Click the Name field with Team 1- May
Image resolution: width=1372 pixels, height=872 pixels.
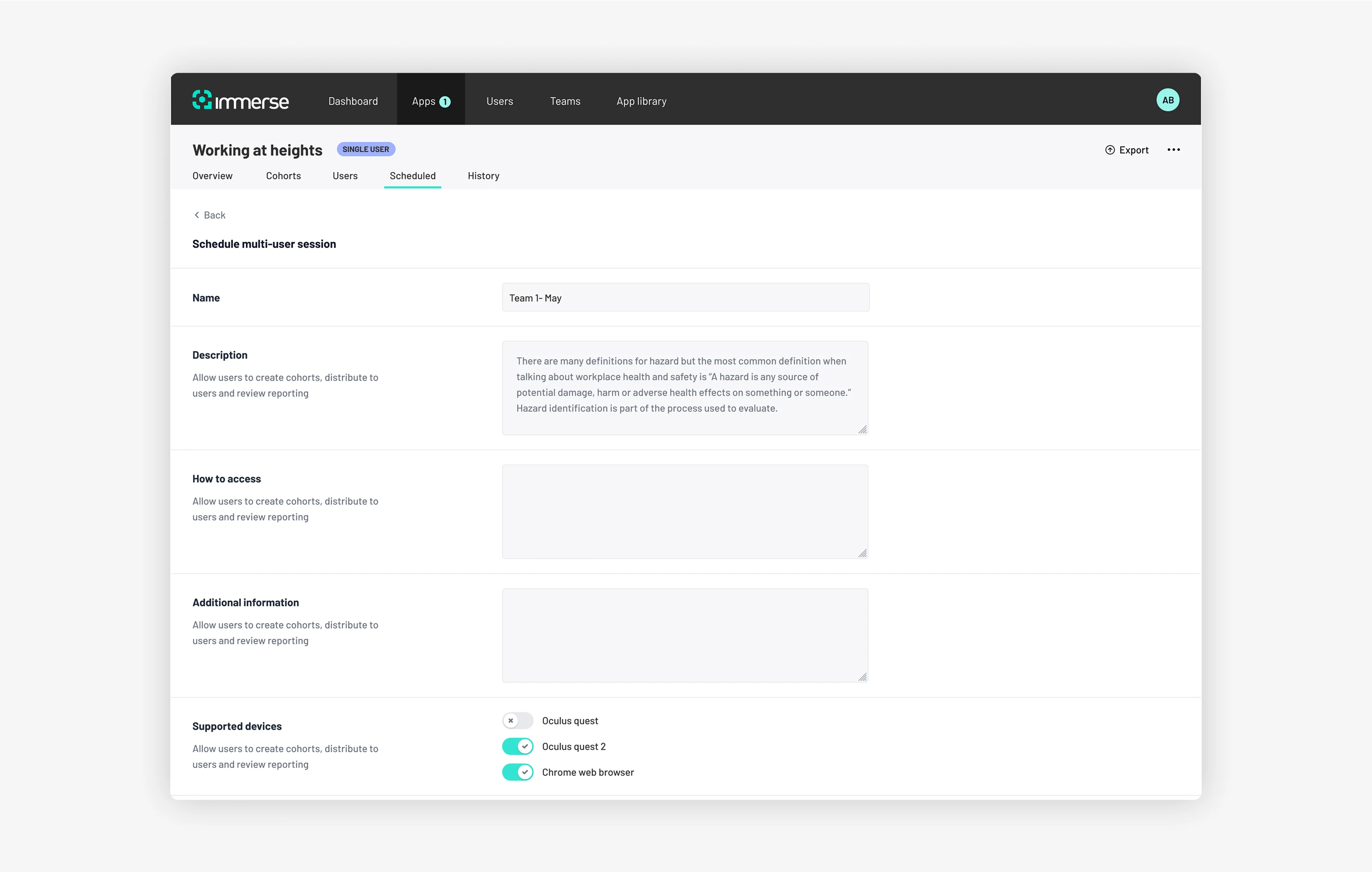coord(686,297)
